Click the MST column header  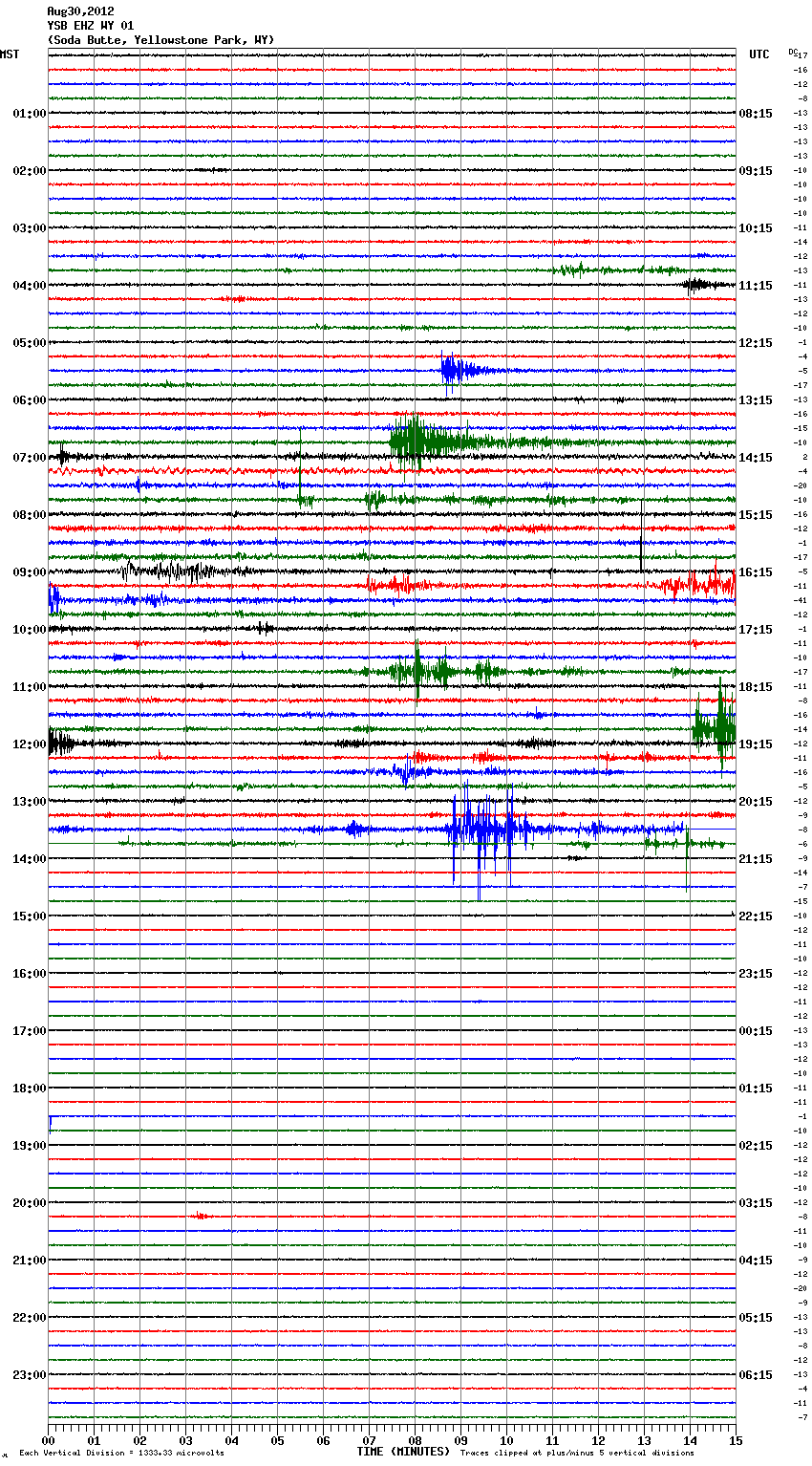click(x=10, y=54)
